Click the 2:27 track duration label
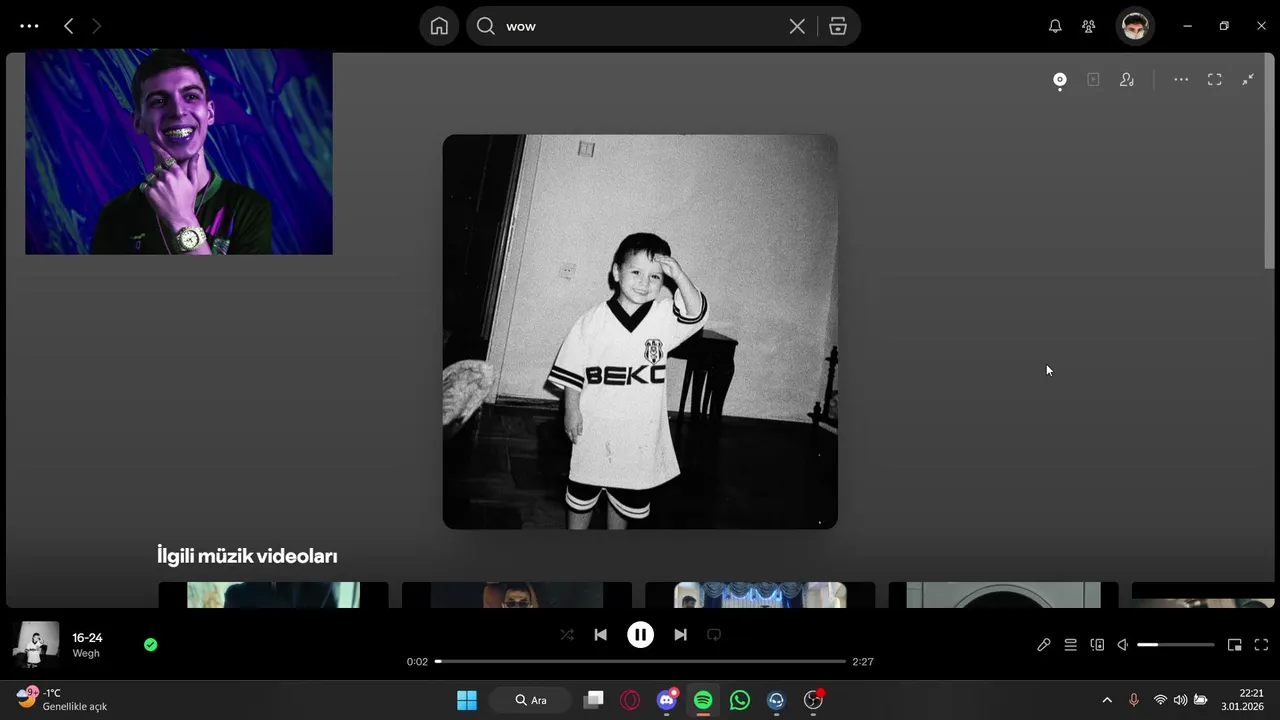1280x720 pixels. click(x=862, y=662)
